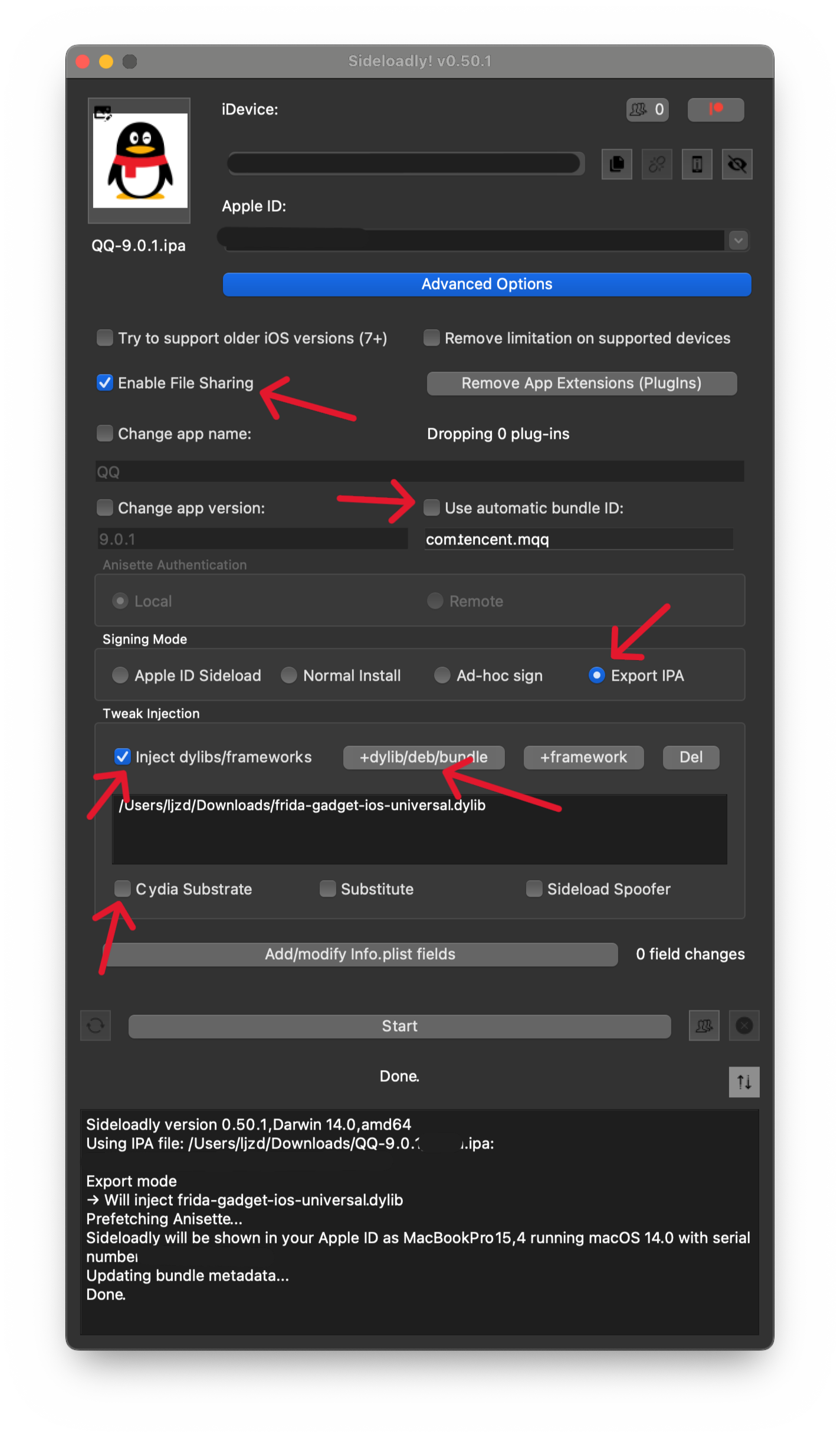
Task: Click the Start button
Action: click(x=399, y=1026)
